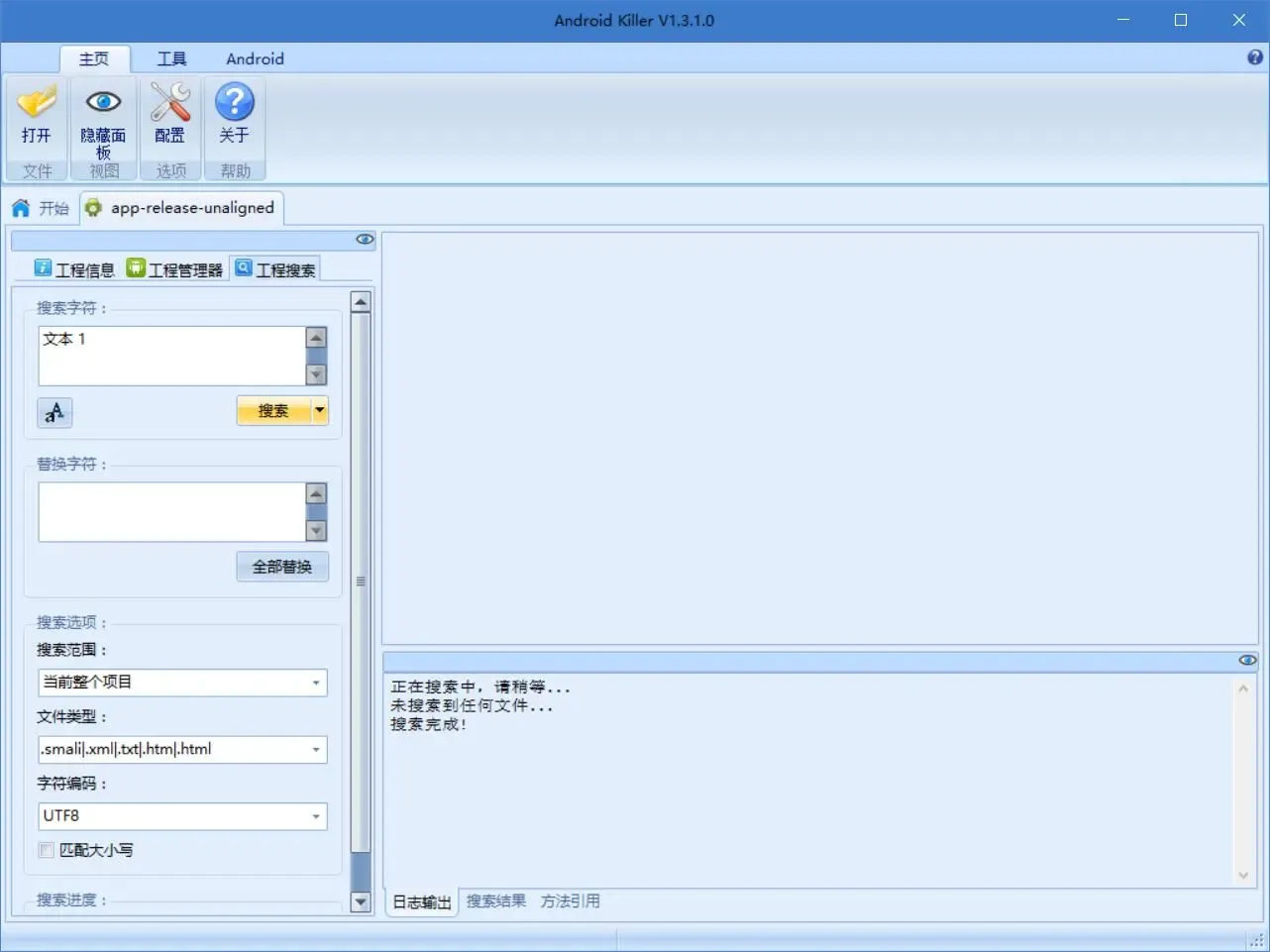The width and height of the screenshot is (1270, 952).
Task: Open the Android ribbon tab
Action: [x=255, y=58]
